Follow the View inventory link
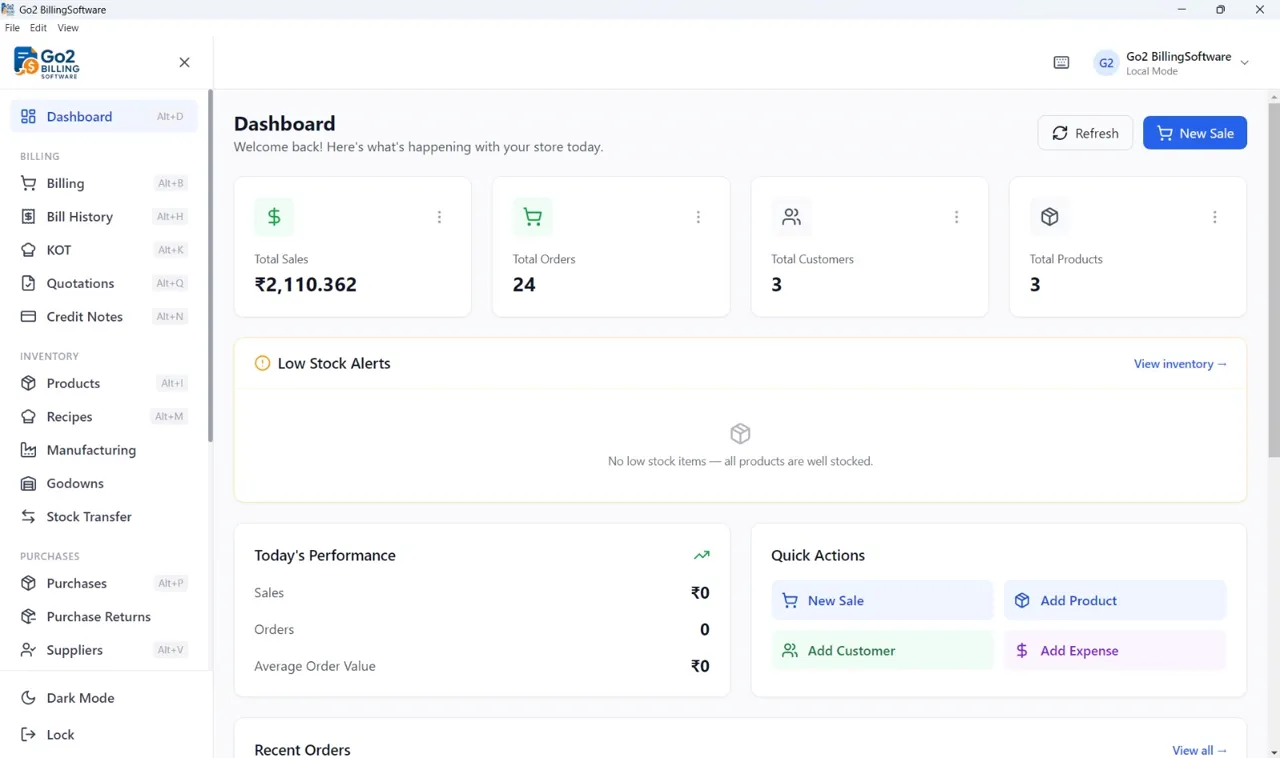This screenshot has height=758, width=1280. tap(1180, 364)
